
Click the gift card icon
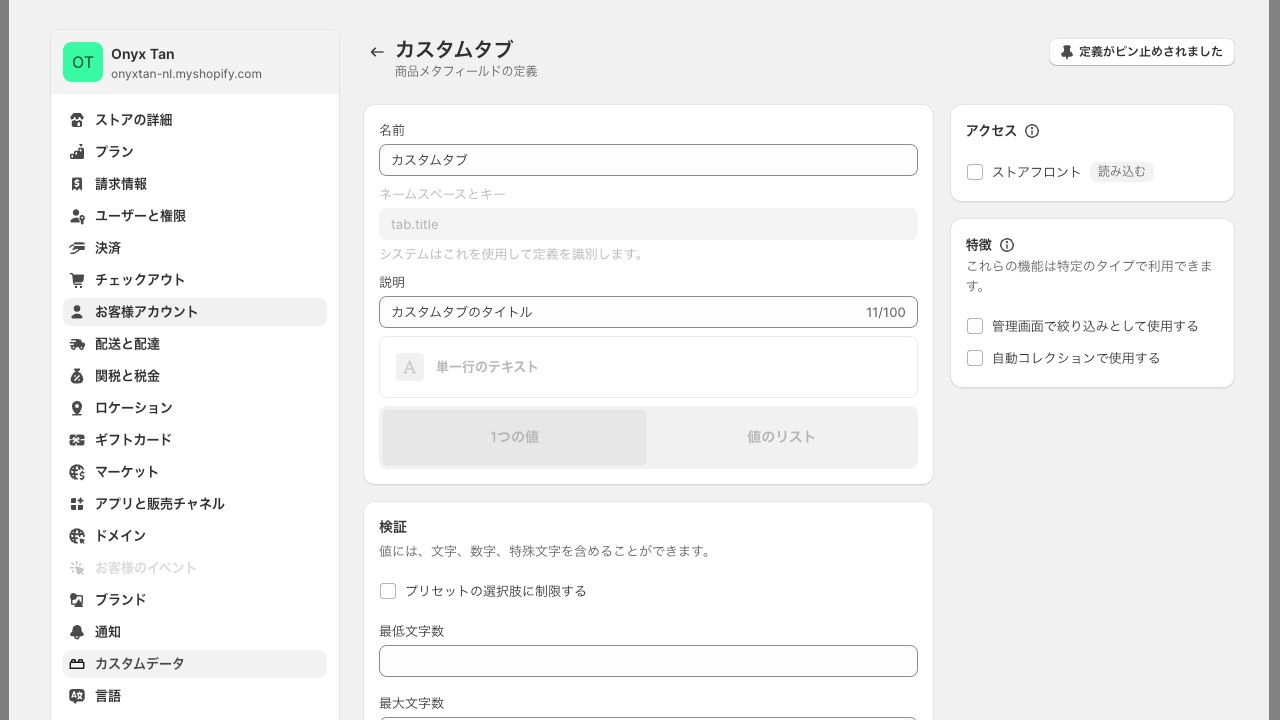tap(77, 440)
